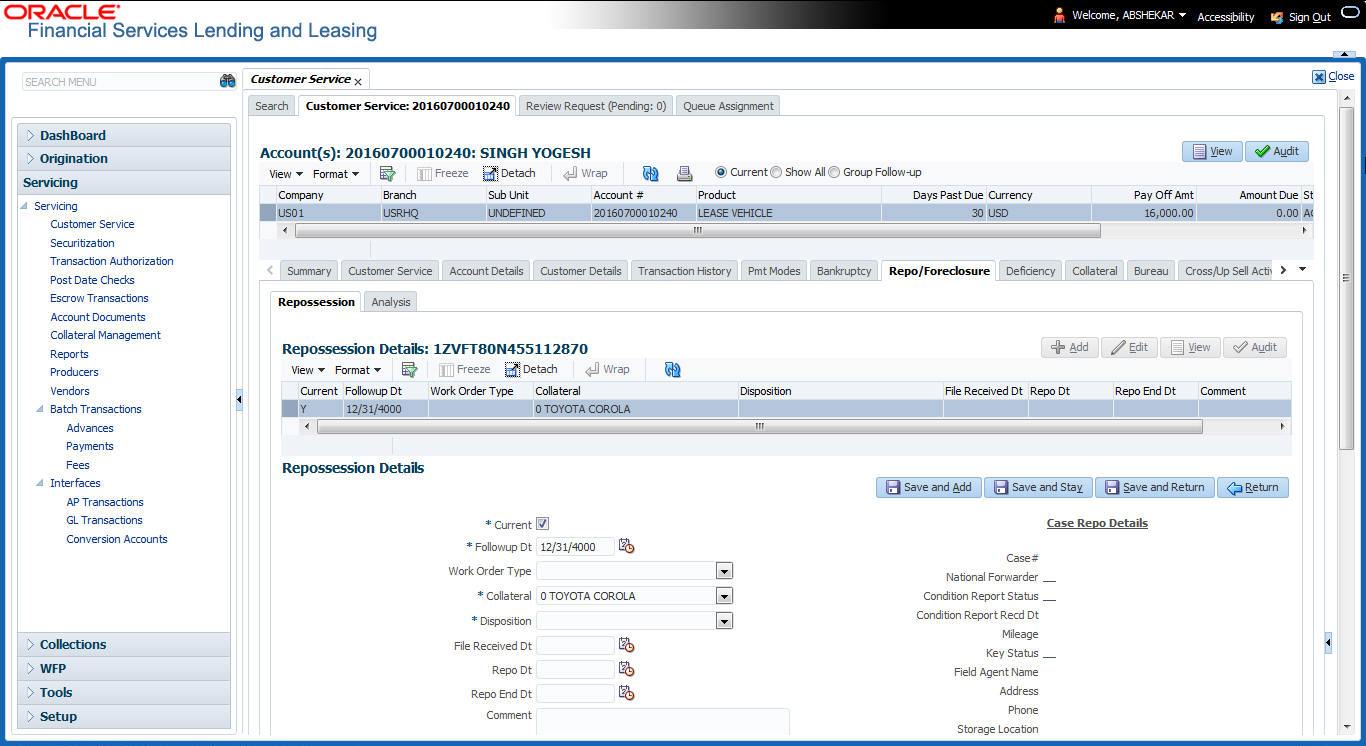Click the Return button
The image size is (1366, 746).
(x=1253, y=487)
